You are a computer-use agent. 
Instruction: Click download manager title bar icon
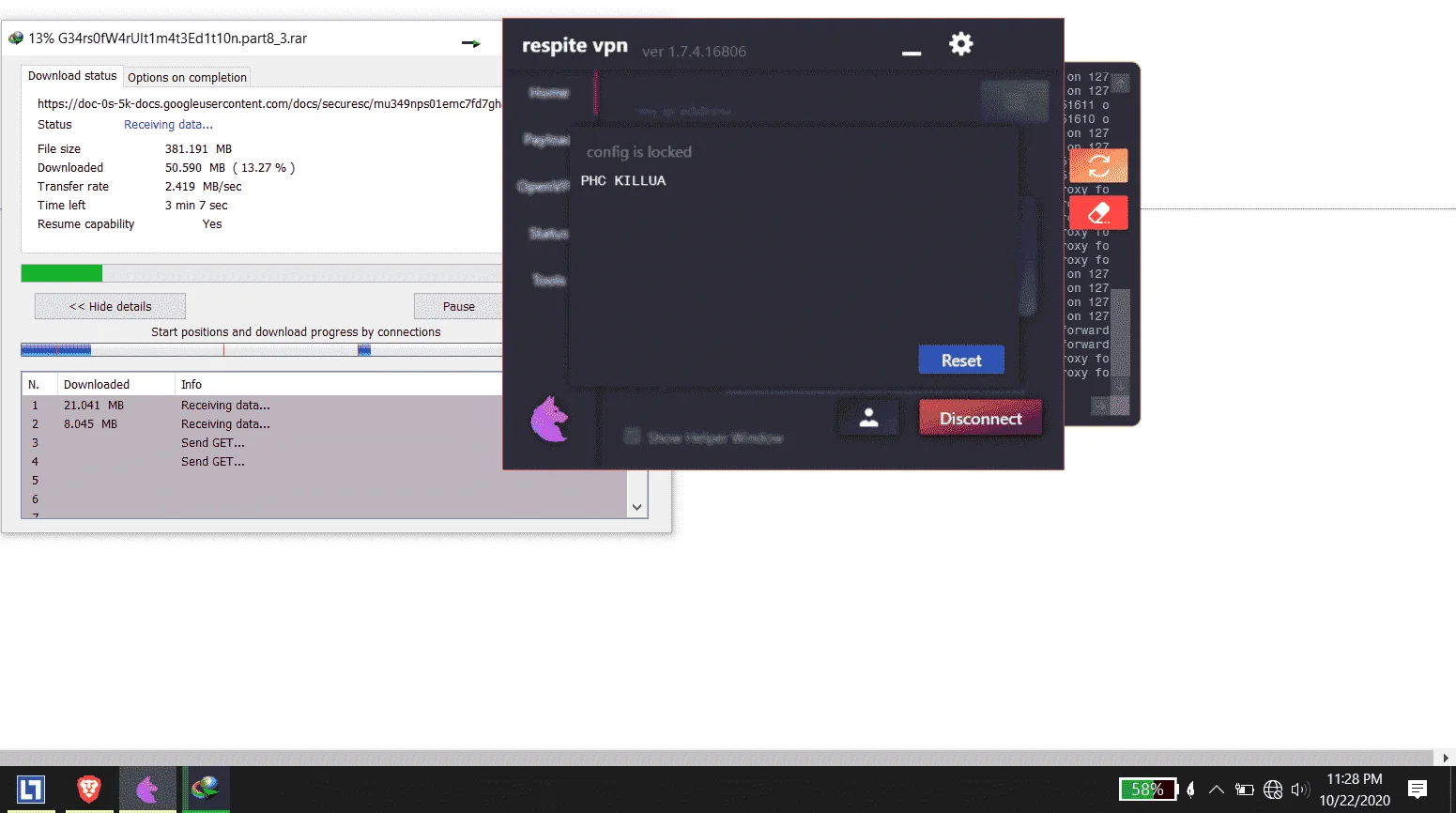tap(15, 38)
